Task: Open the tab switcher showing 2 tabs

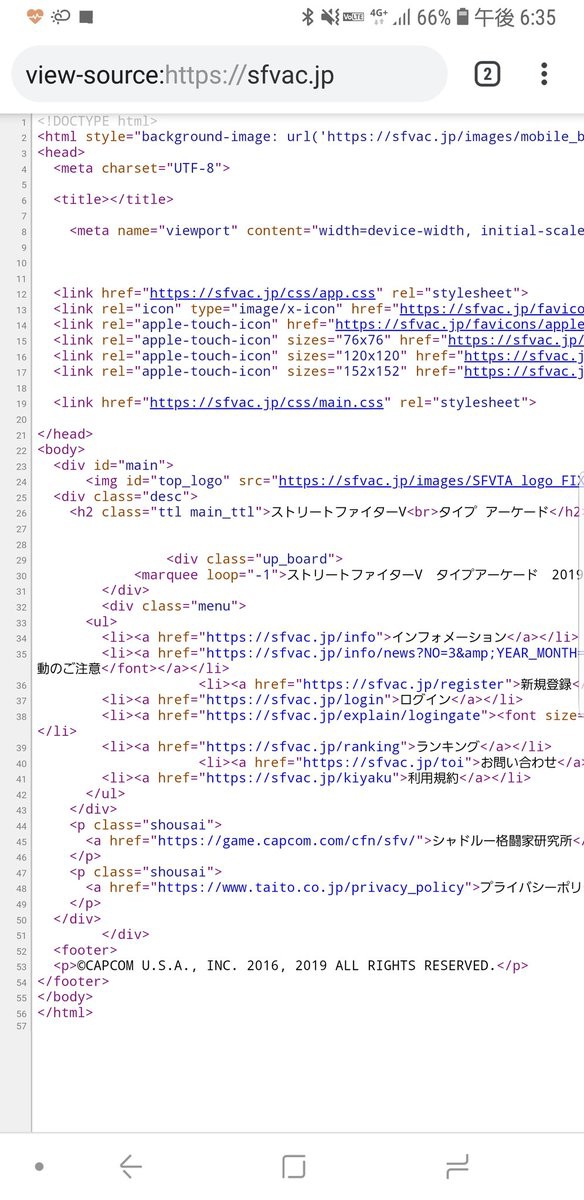Action: point(486,74)
